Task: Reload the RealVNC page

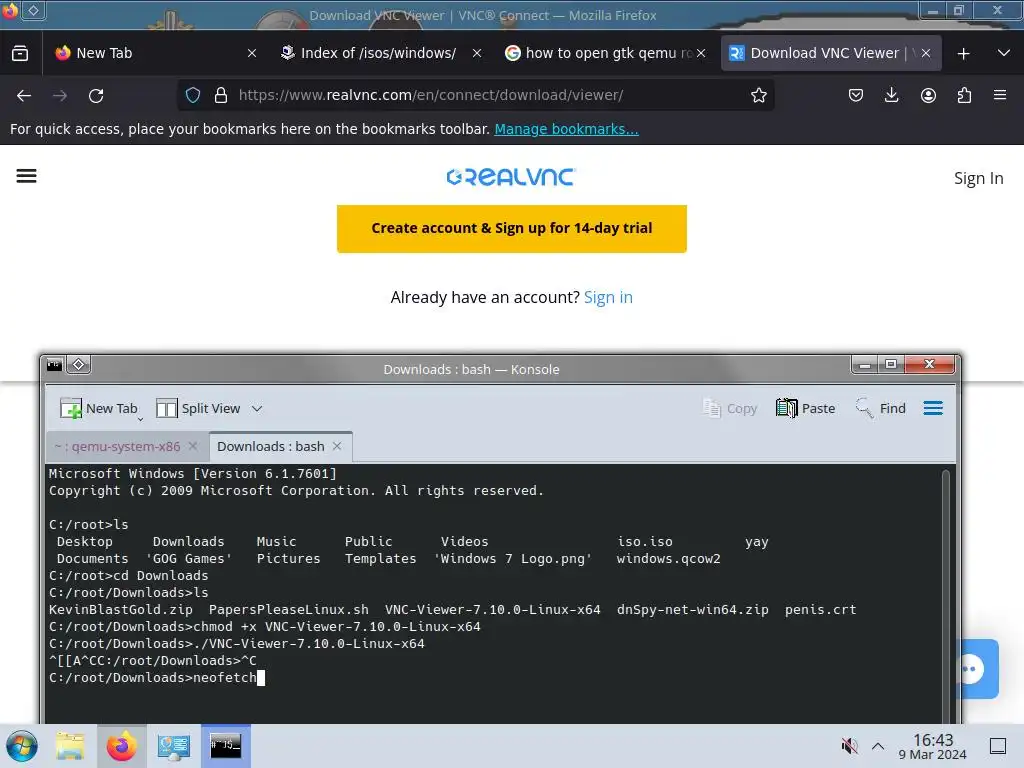Action: click(96, 95)
